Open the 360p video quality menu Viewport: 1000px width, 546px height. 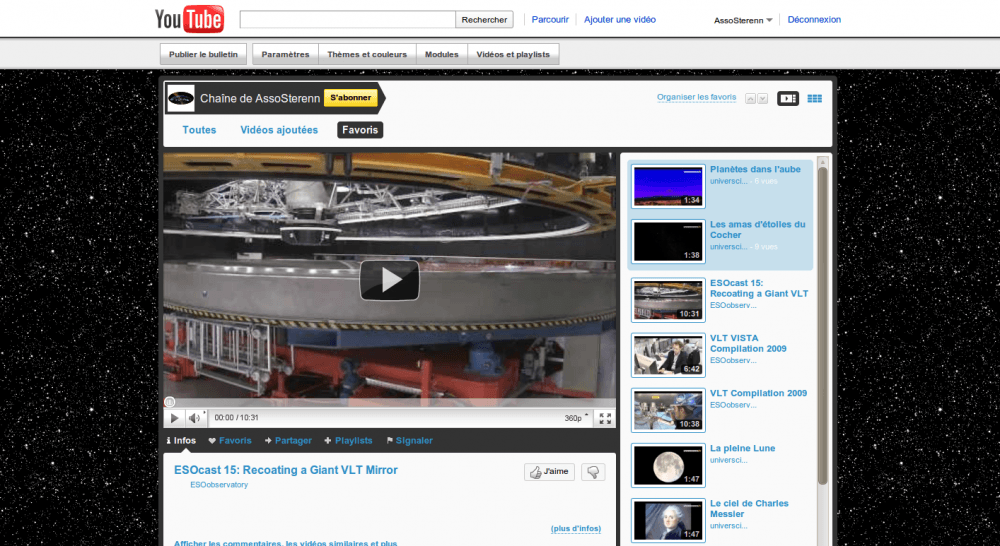[574, 418]
